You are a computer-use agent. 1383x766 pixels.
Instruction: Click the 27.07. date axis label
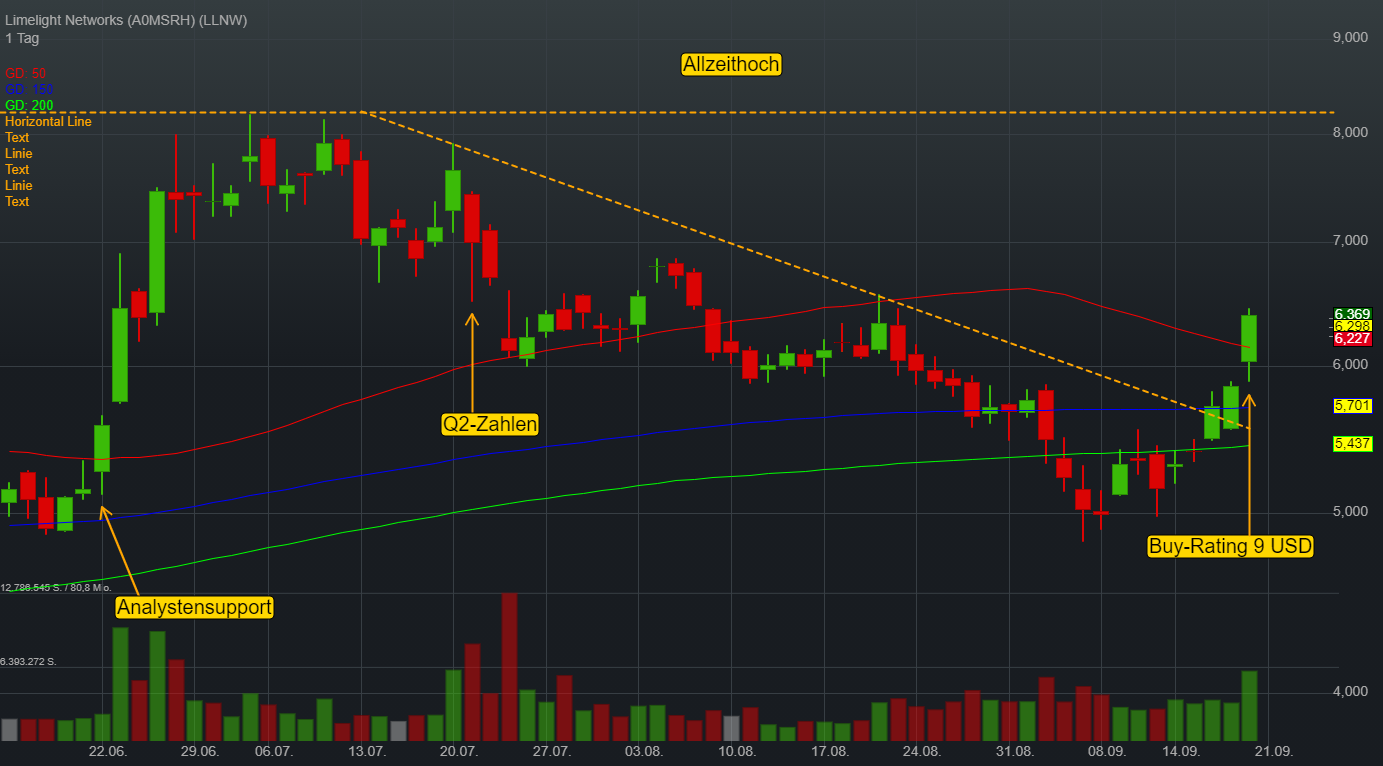pyautogui.click(x=551, y=751)
